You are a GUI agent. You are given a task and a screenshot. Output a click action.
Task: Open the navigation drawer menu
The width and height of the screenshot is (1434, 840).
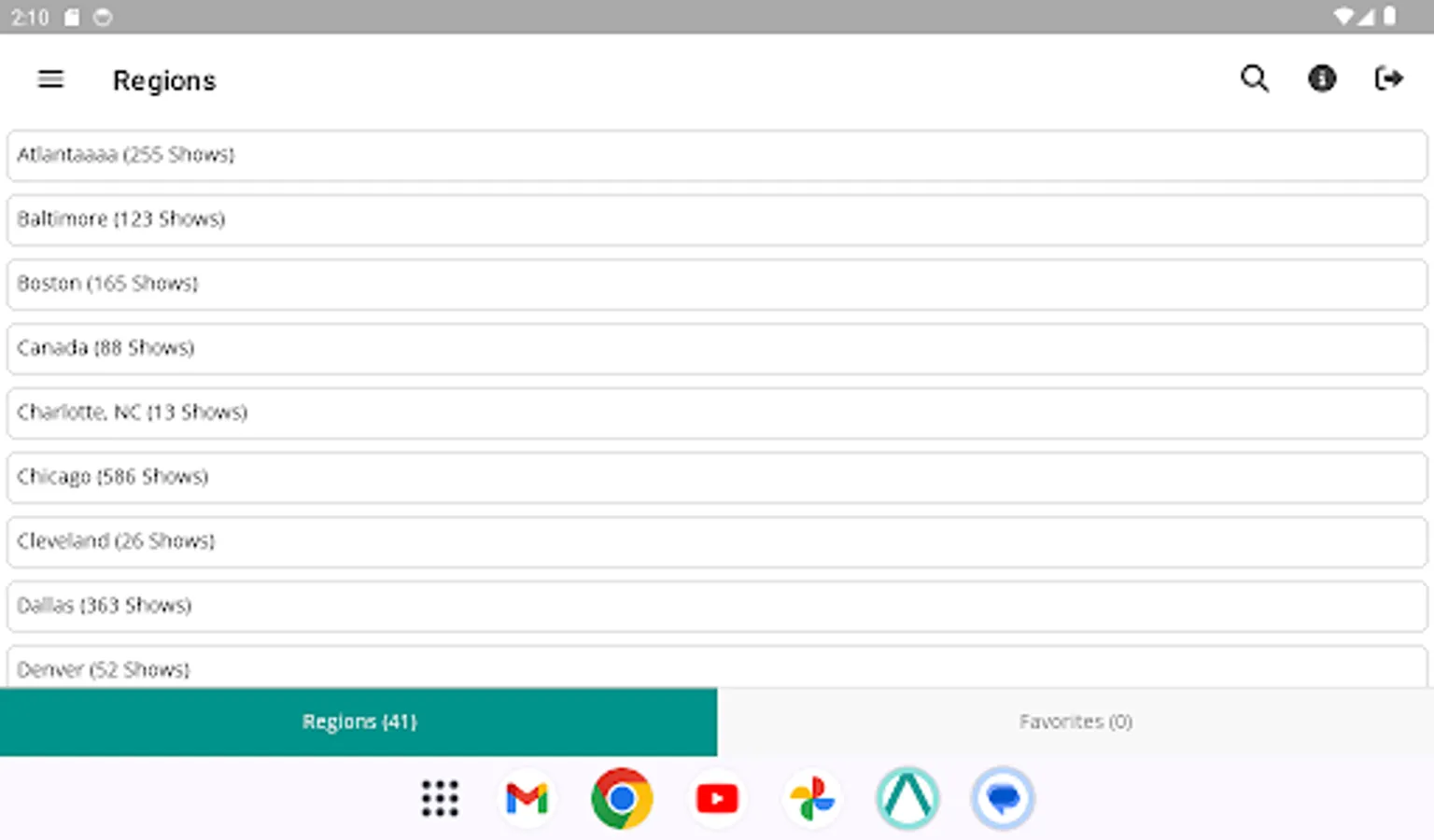(50, 79)
